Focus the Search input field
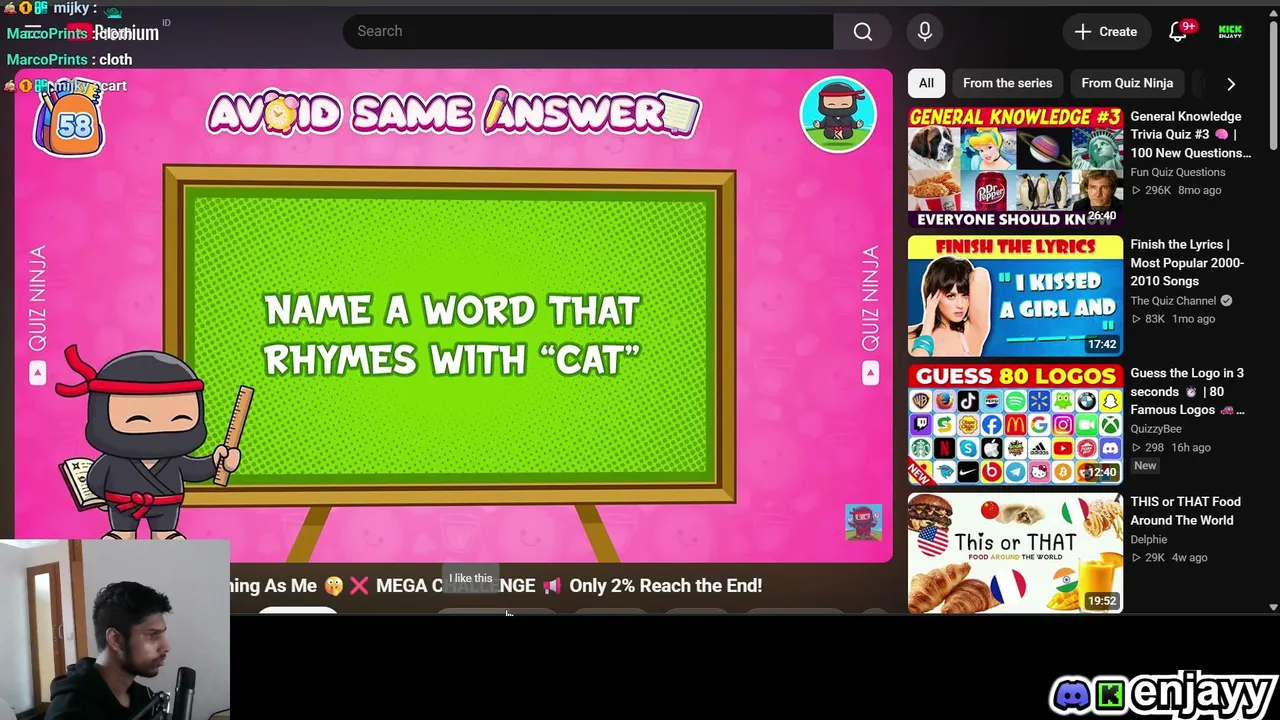 [588, 31]
